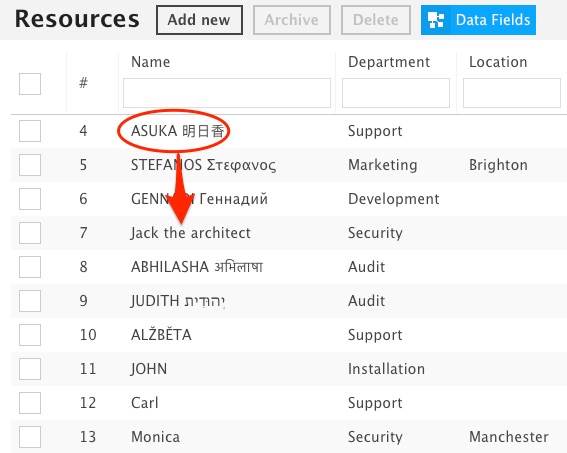Sort by the Name column header

pos(150,62)
